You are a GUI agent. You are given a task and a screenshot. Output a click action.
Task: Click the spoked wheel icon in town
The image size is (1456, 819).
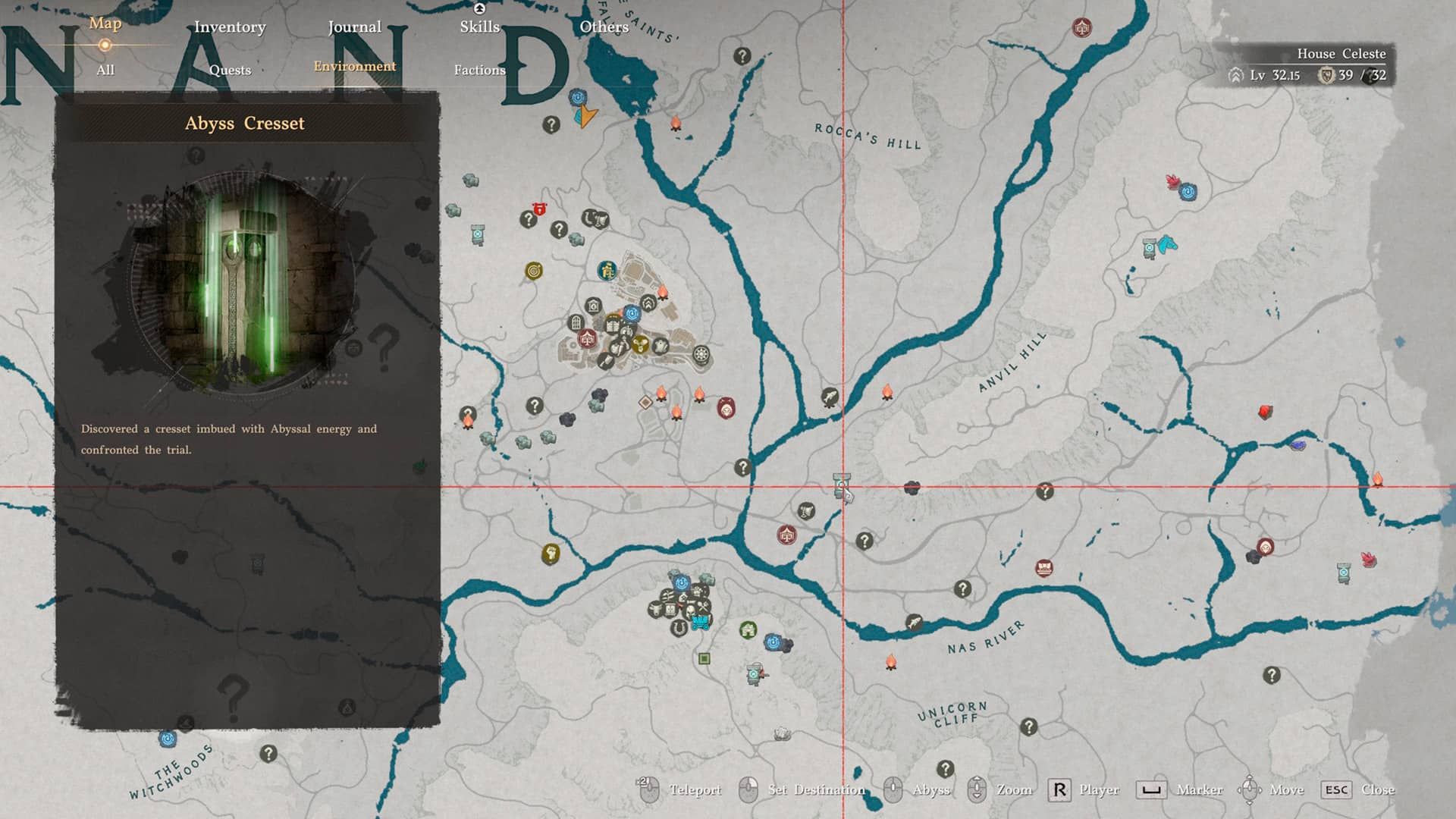[x=701, y=355]
